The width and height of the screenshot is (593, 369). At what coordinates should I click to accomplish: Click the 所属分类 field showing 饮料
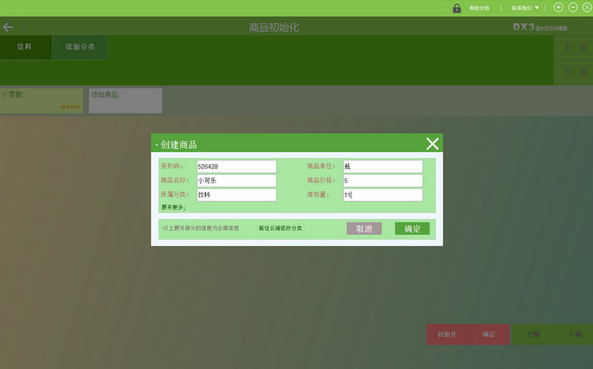point(236,195)
